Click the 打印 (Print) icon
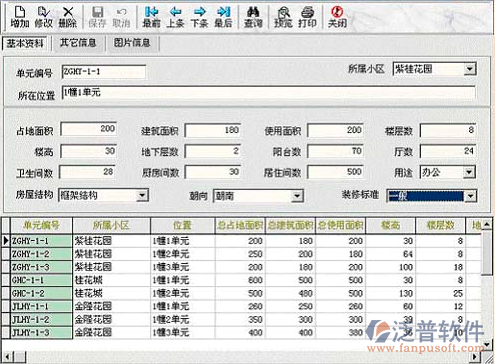495x364 pixels. [x=307, y=17]
